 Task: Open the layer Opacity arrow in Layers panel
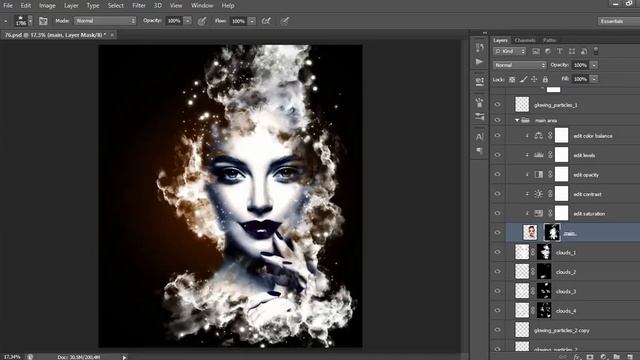coord(594,65)
